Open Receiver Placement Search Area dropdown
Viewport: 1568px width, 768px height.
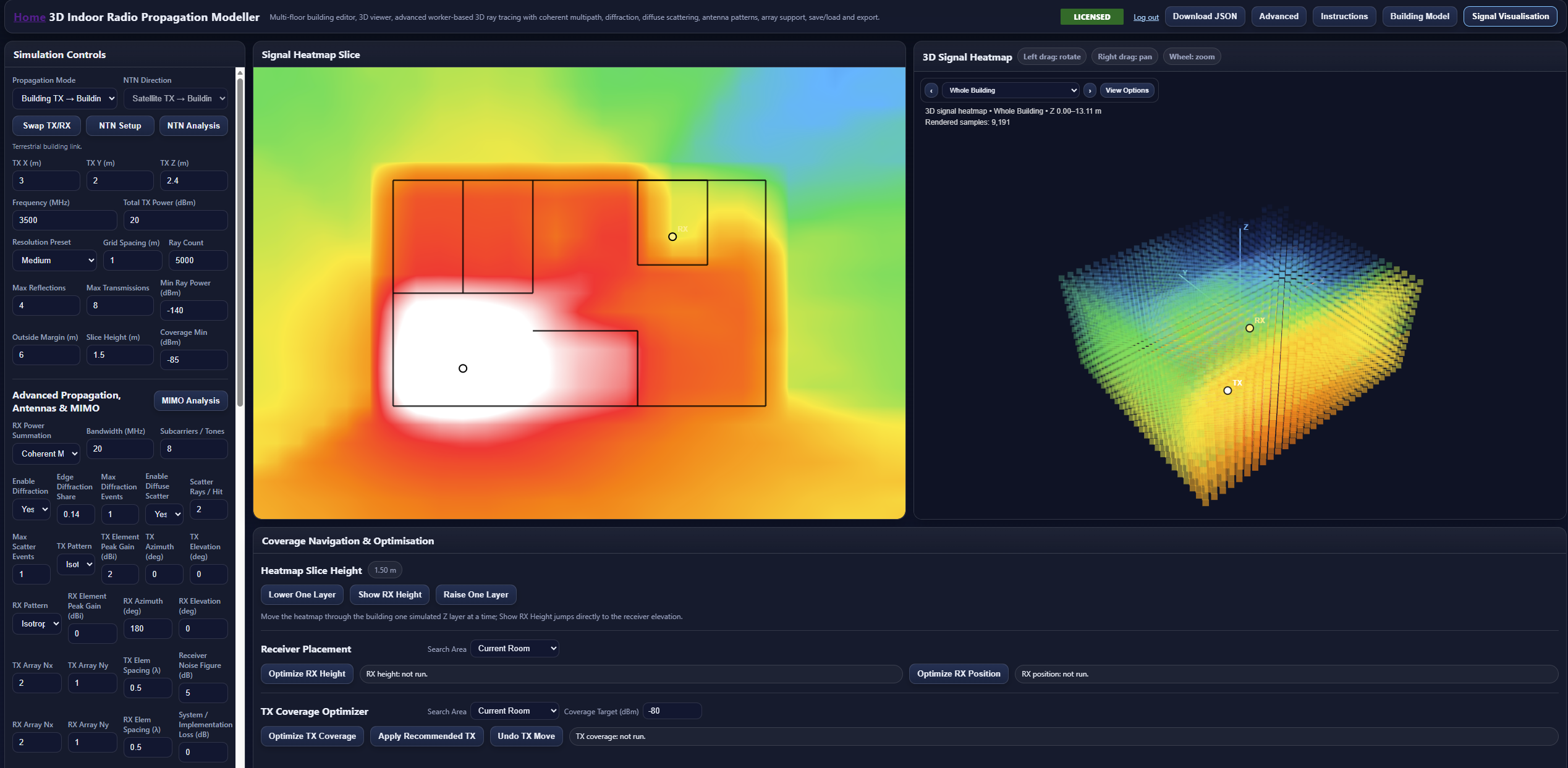tap(515, 648)
